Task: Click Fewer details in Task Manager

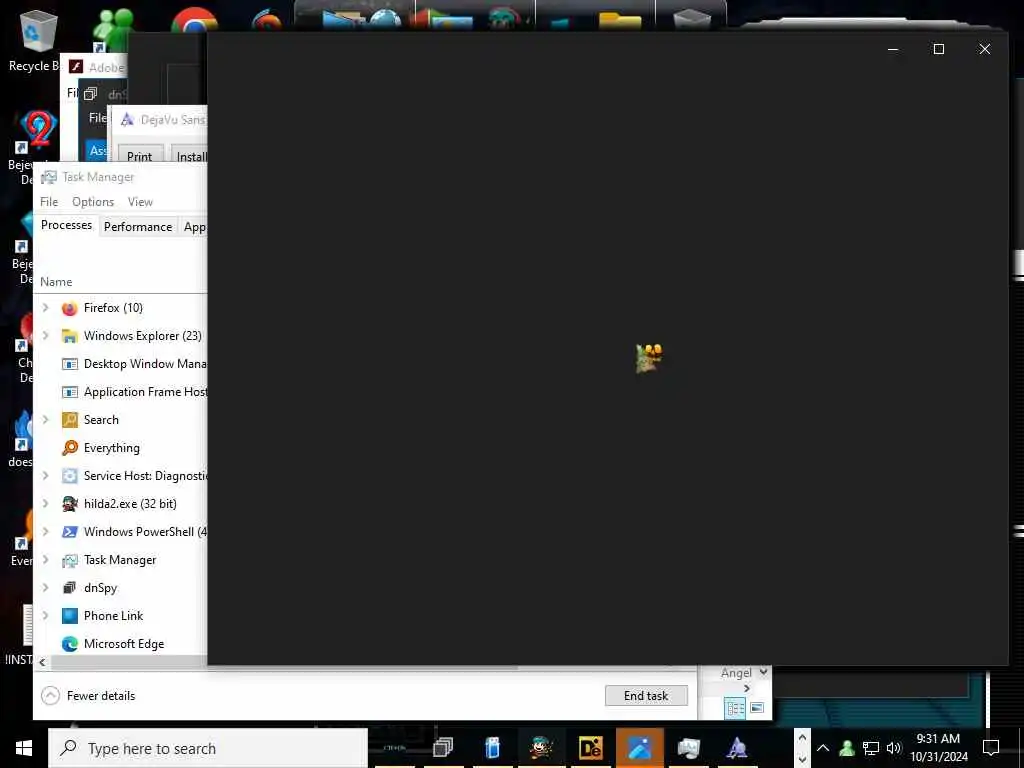Action: 88,696
